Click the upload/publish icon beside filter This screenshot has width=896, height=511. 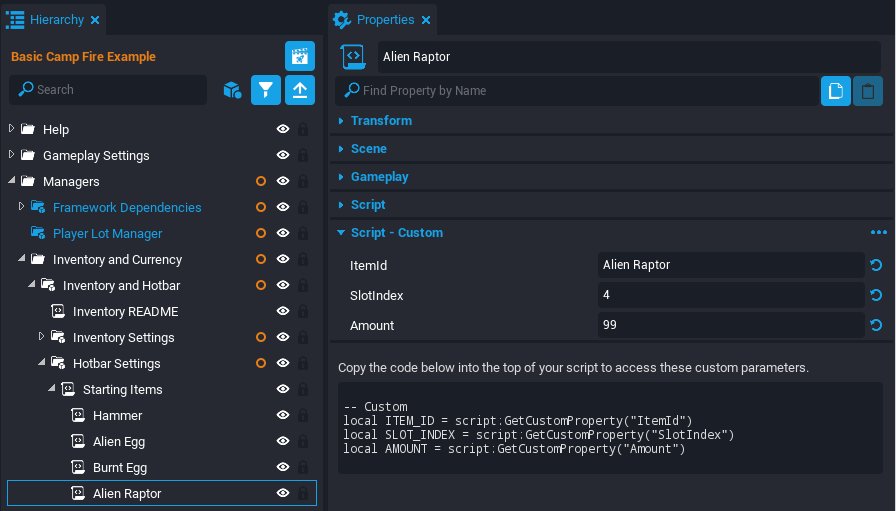[300, 90]
